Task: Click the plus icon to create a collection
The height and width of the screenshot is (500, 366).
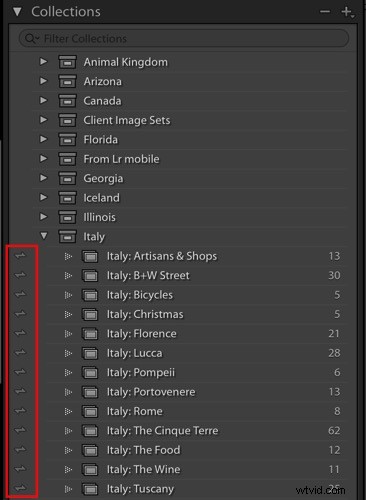Action: [x=347, y=12]
